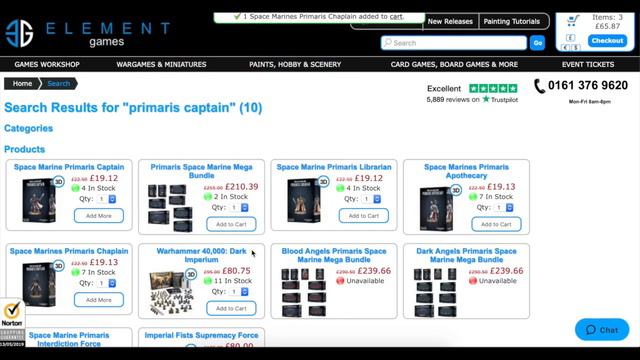Click the Primaris Space Marine Mega Bundle thumbnail
Screen dimensions: 640x360
170,208
